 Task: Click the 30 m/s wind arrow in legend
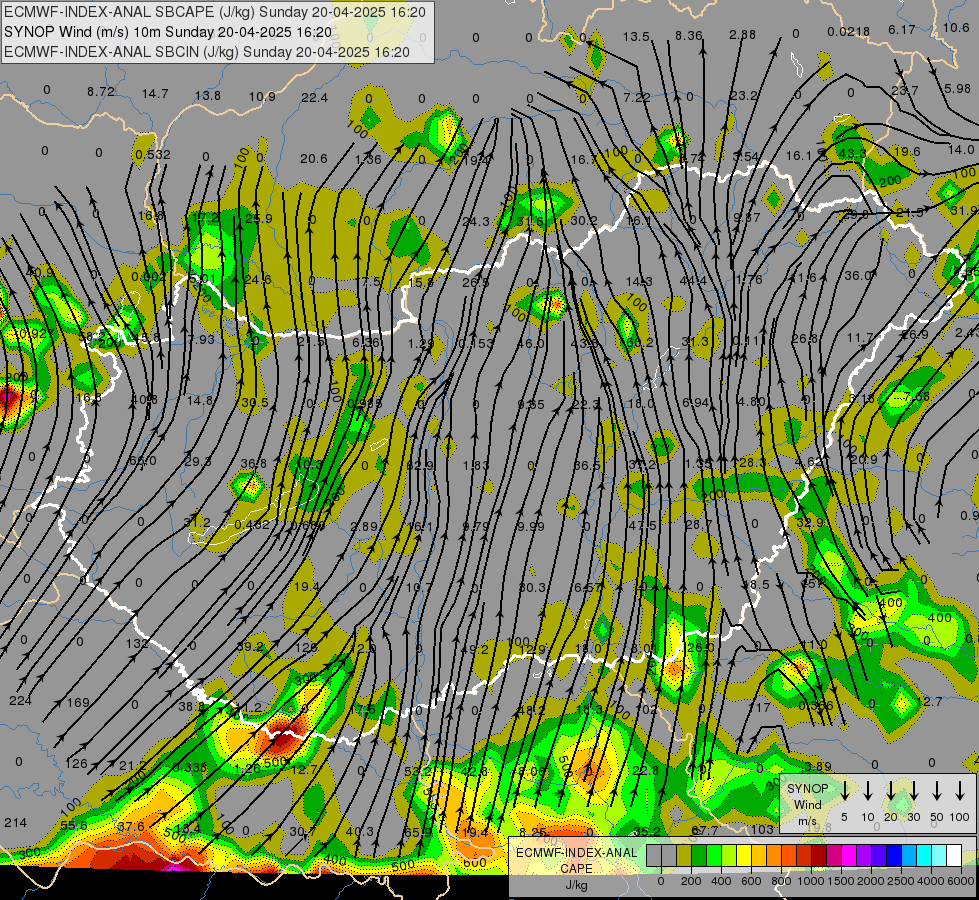click(914, 790)
